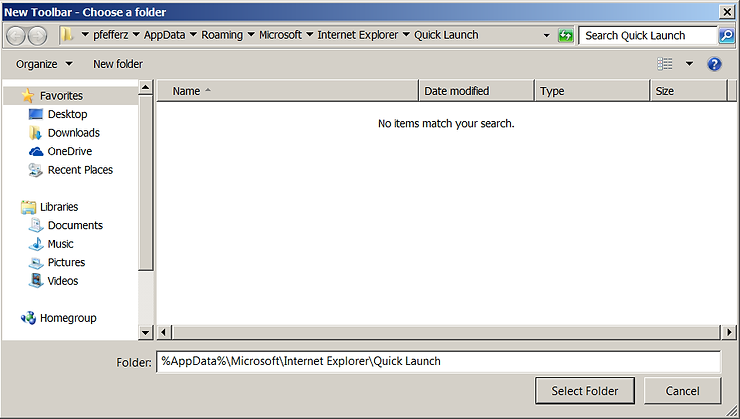
Task: Select OneDrive label in navigation pane
Action: [70, 151]
